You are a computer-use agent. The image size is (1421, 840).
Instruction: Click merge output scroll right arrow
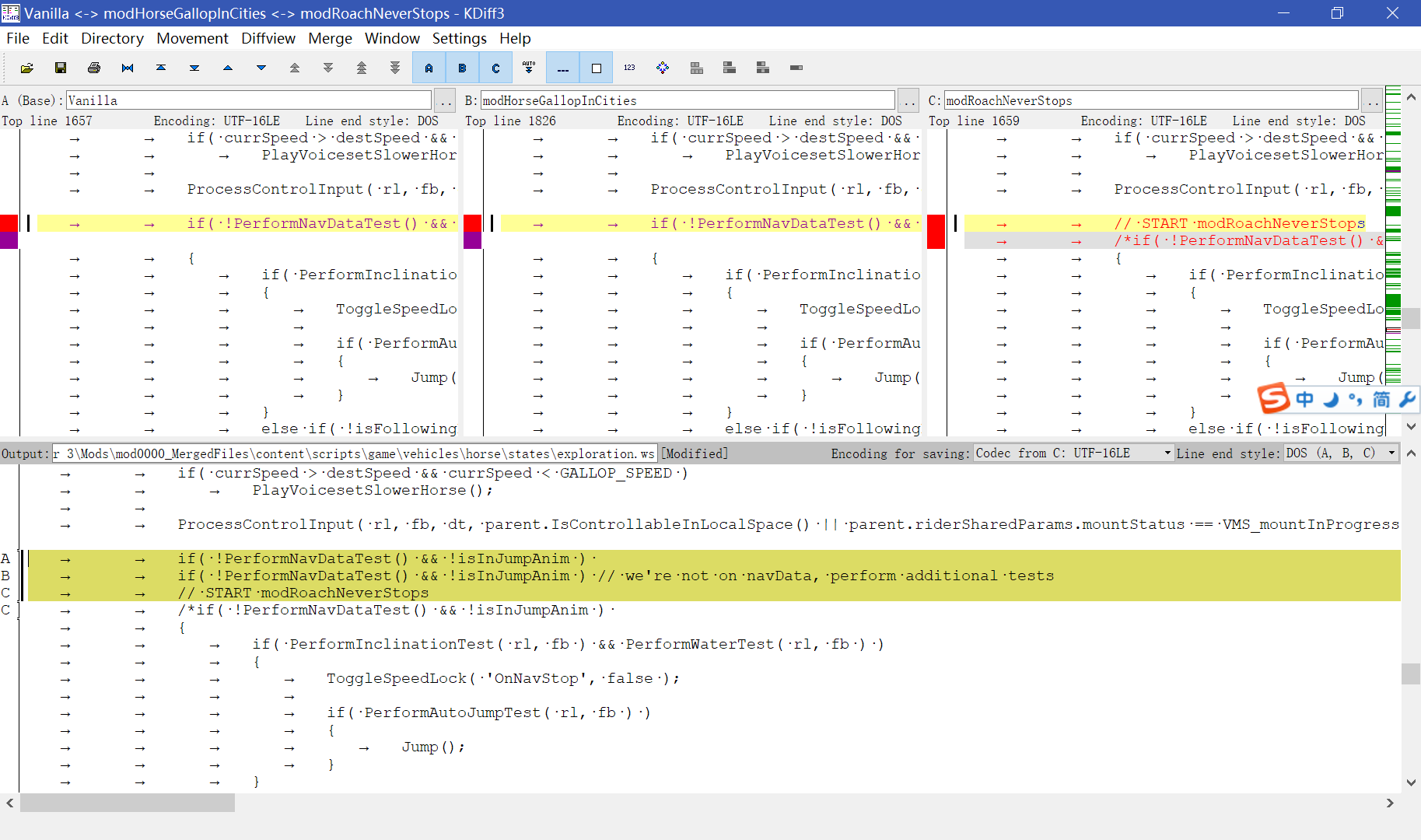1390,803
